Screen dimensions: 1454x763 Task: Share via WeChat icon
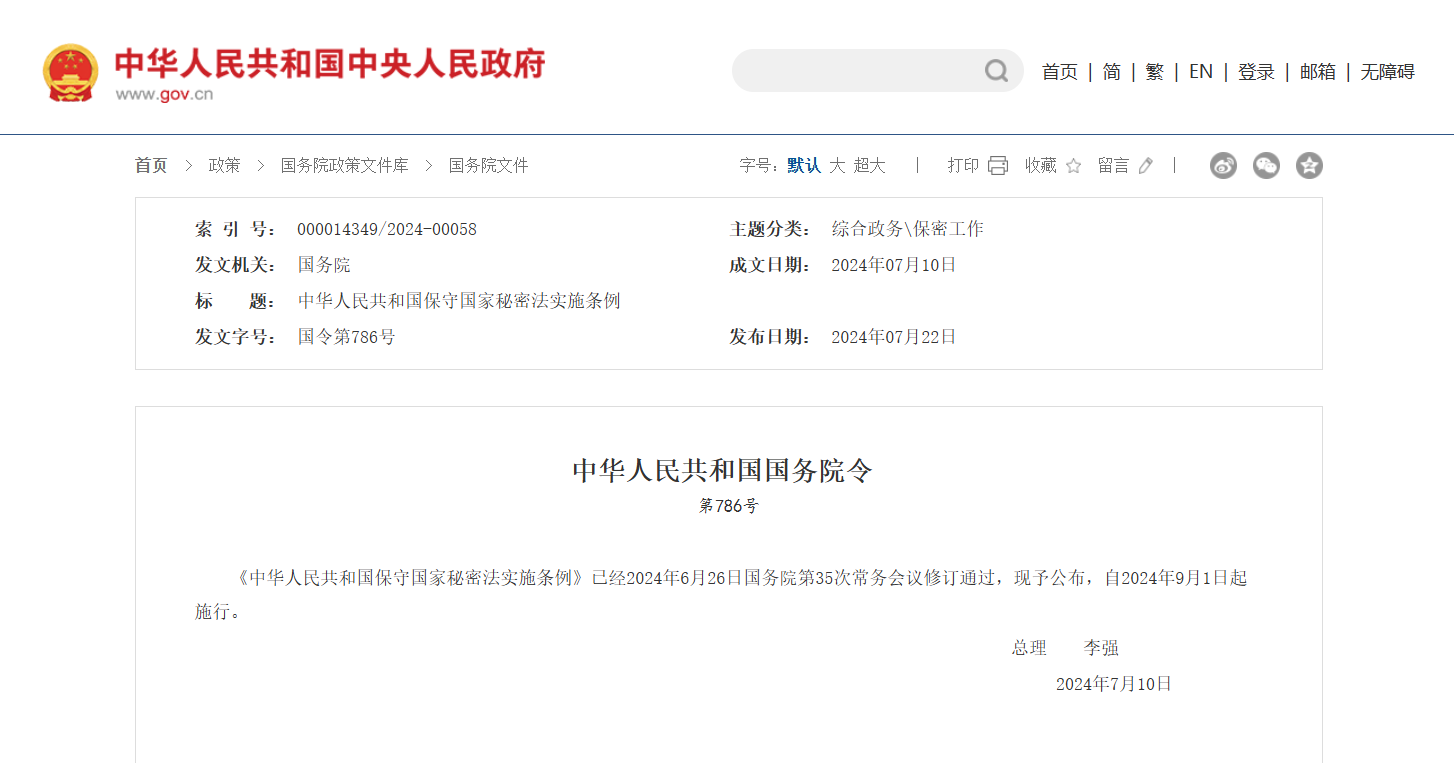click(x=1266, y=166)
